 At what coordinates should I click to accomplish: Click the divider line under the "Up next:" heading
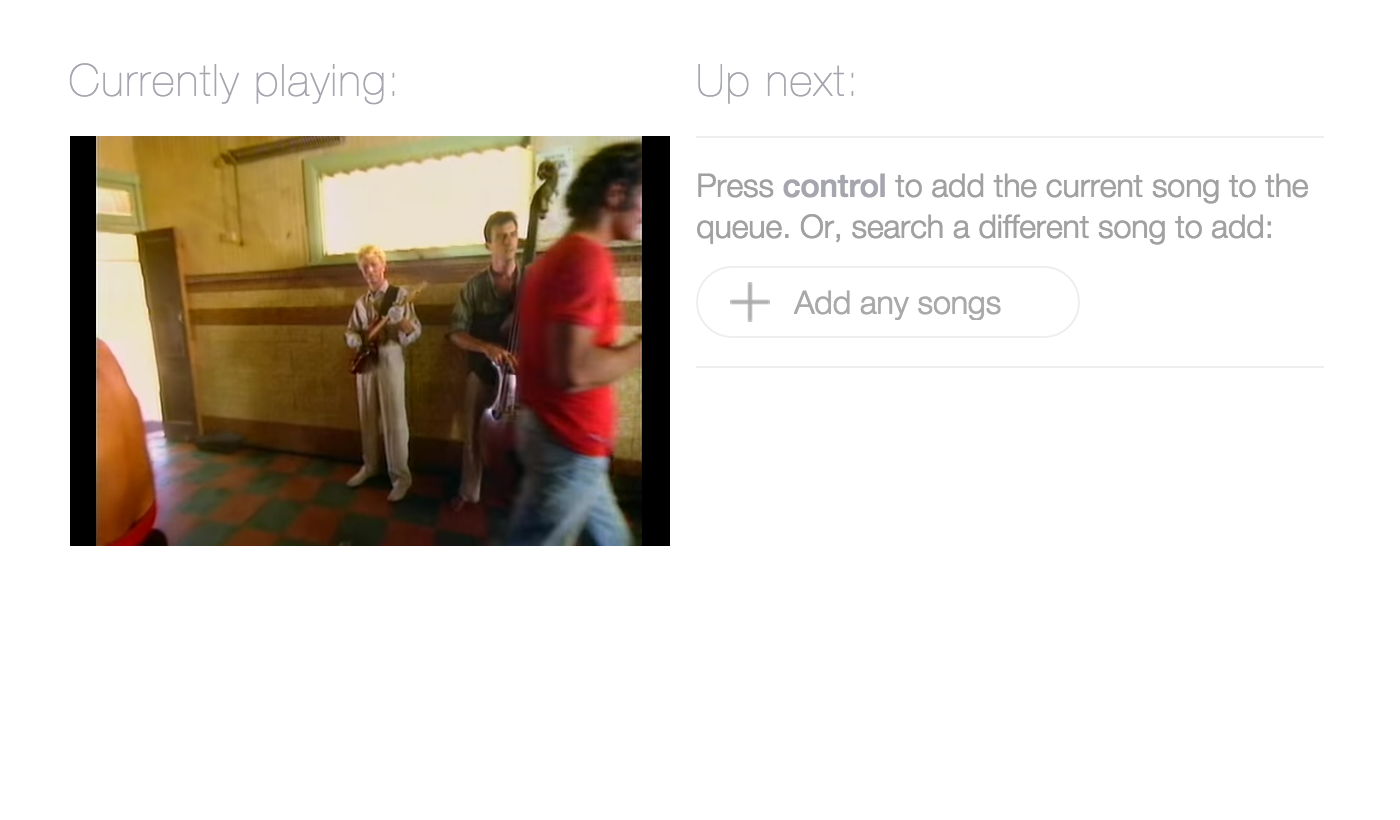pos(1010,137)
